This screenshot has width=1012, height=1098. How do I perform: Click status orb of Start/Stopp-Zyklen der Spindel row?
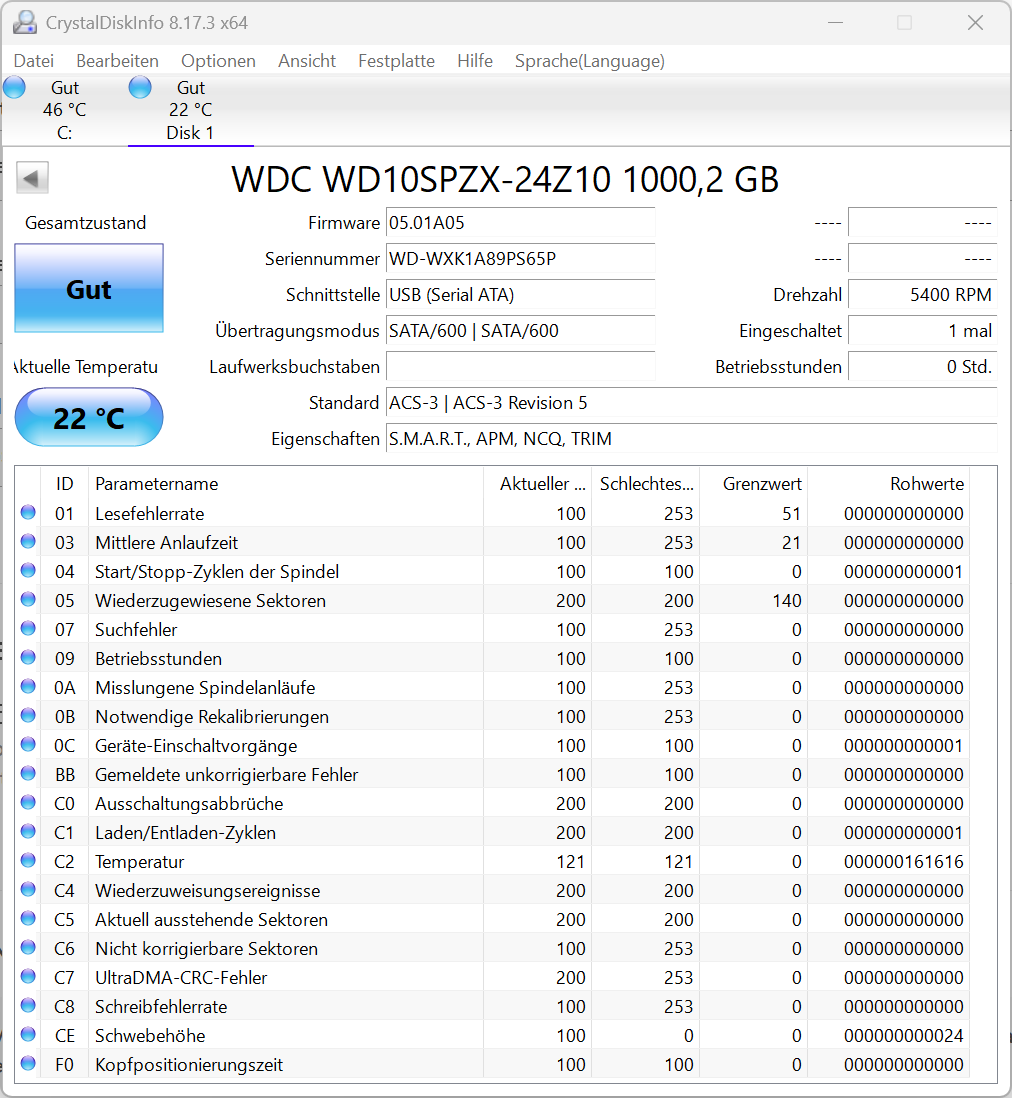[x=28, y=571]
